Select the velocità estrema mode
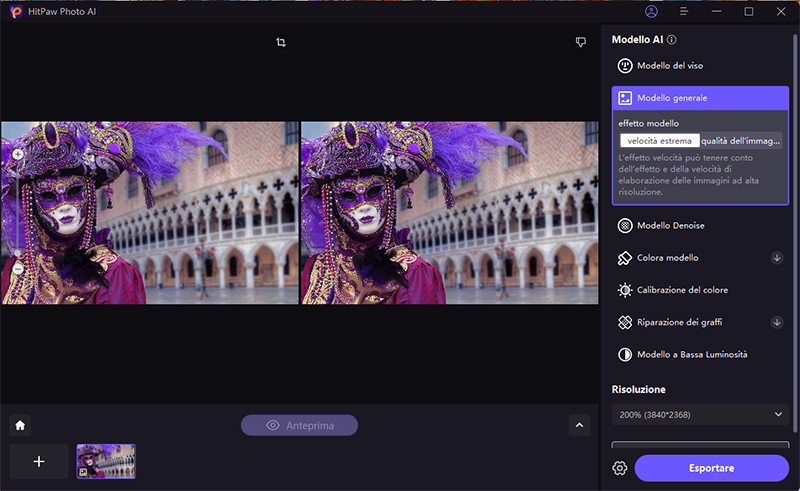The image size is (800, 491). pyautogui.click(x=659, y=141)
